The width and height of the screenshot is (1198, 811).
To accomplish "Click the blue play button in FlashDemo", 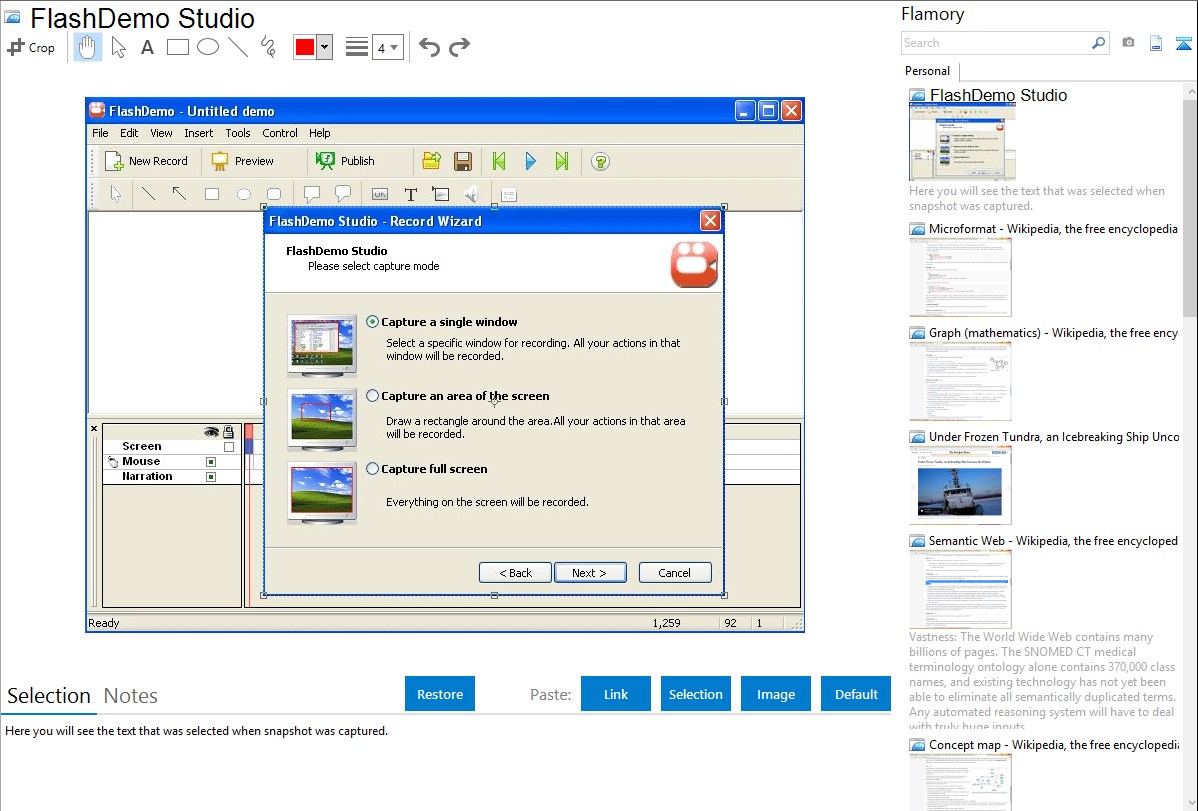I will pyautogui.click(x=531, y=161).
